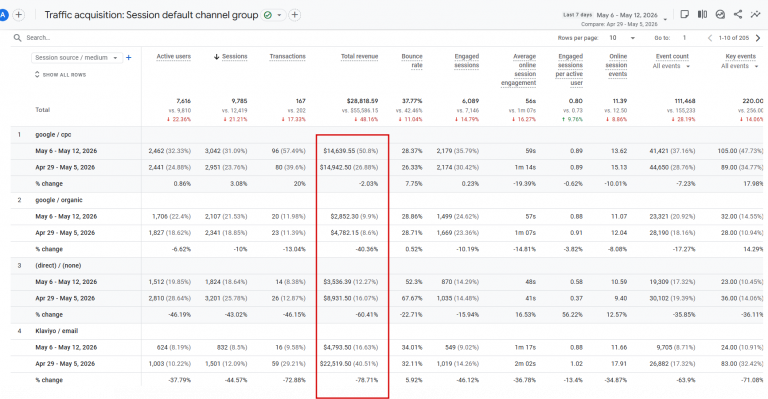
Task: Click direct revenue change '-60.41%'
Action: 367,315
